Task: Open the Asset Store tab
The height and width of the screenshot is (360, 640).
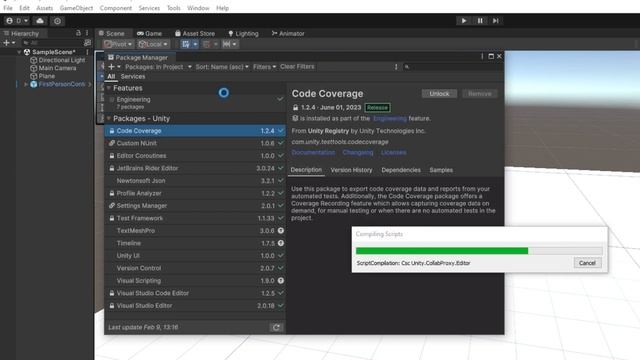Action: point(195,33)
